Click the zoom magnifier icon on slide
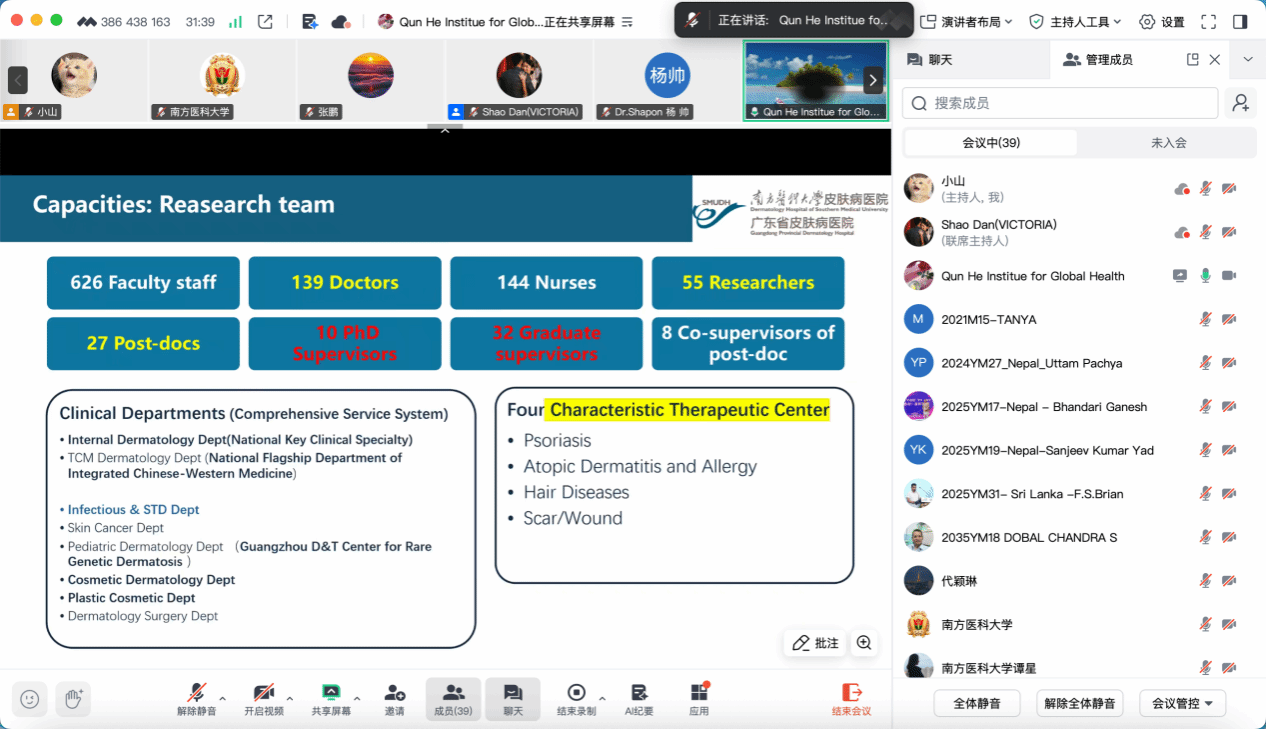Viewport: 1266px width, 729px height. click(864, 643)
